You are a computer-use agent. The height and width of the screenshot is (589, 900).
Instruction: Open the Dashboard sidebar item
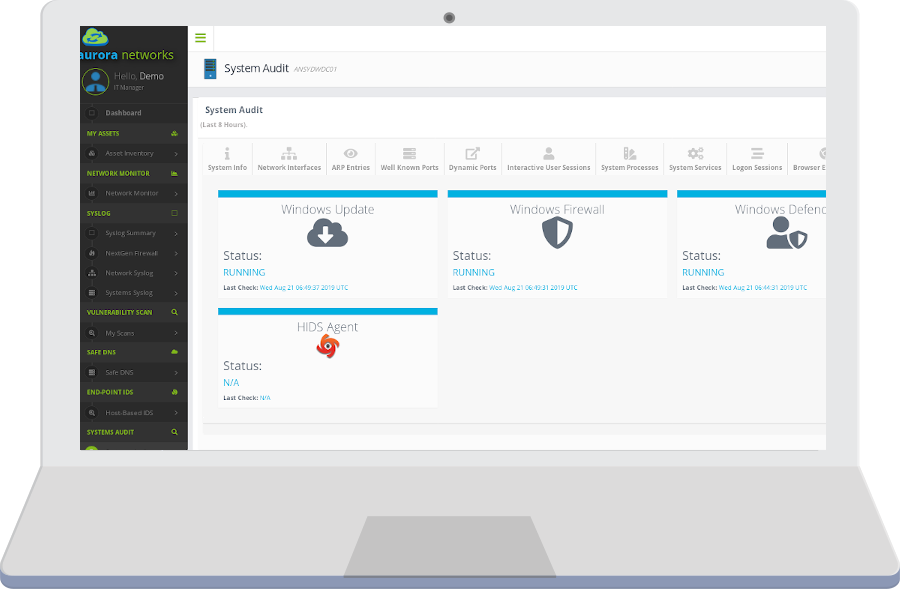click(x=134, y=113)
